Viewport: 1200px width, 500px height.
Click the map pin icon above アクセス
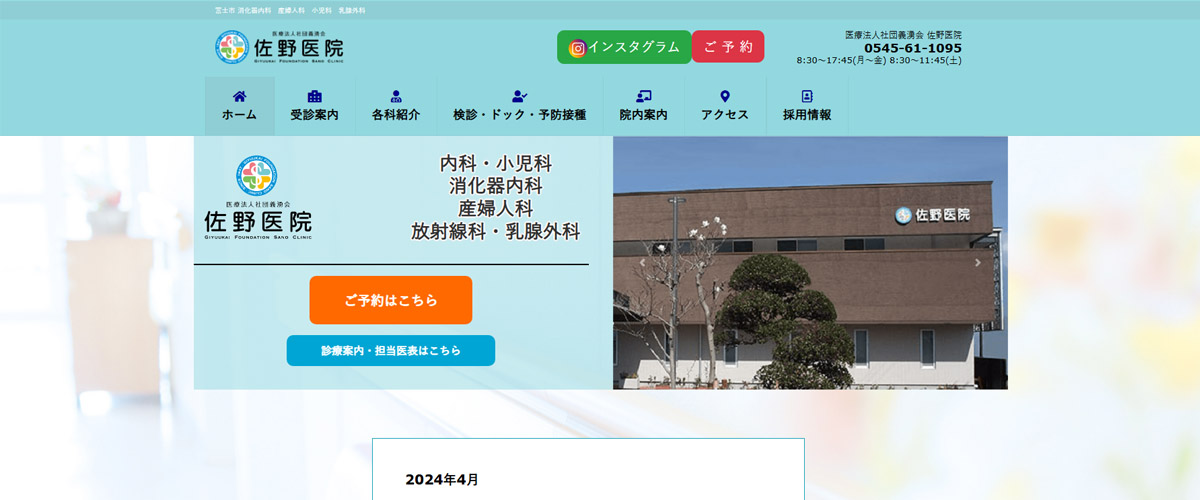[725, 96]
